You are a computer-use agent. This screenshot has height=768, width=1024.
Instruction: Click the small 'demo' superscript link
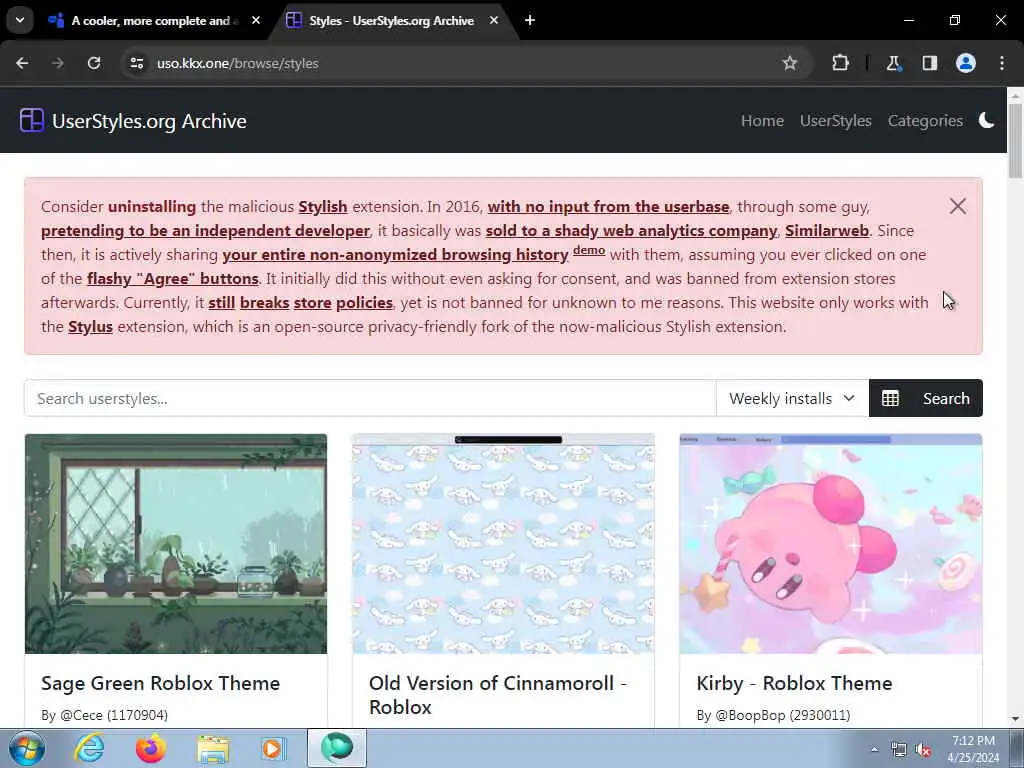tap(588, 251)
